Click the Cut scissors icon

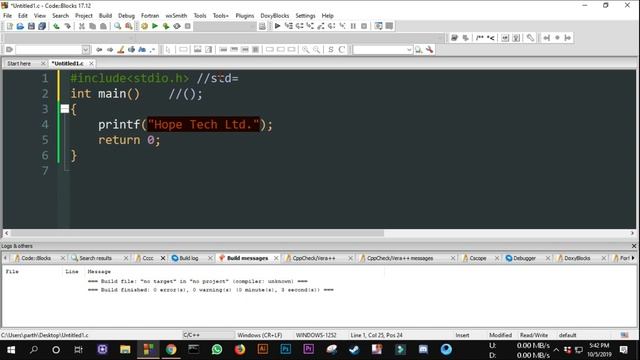click(82, 26)
